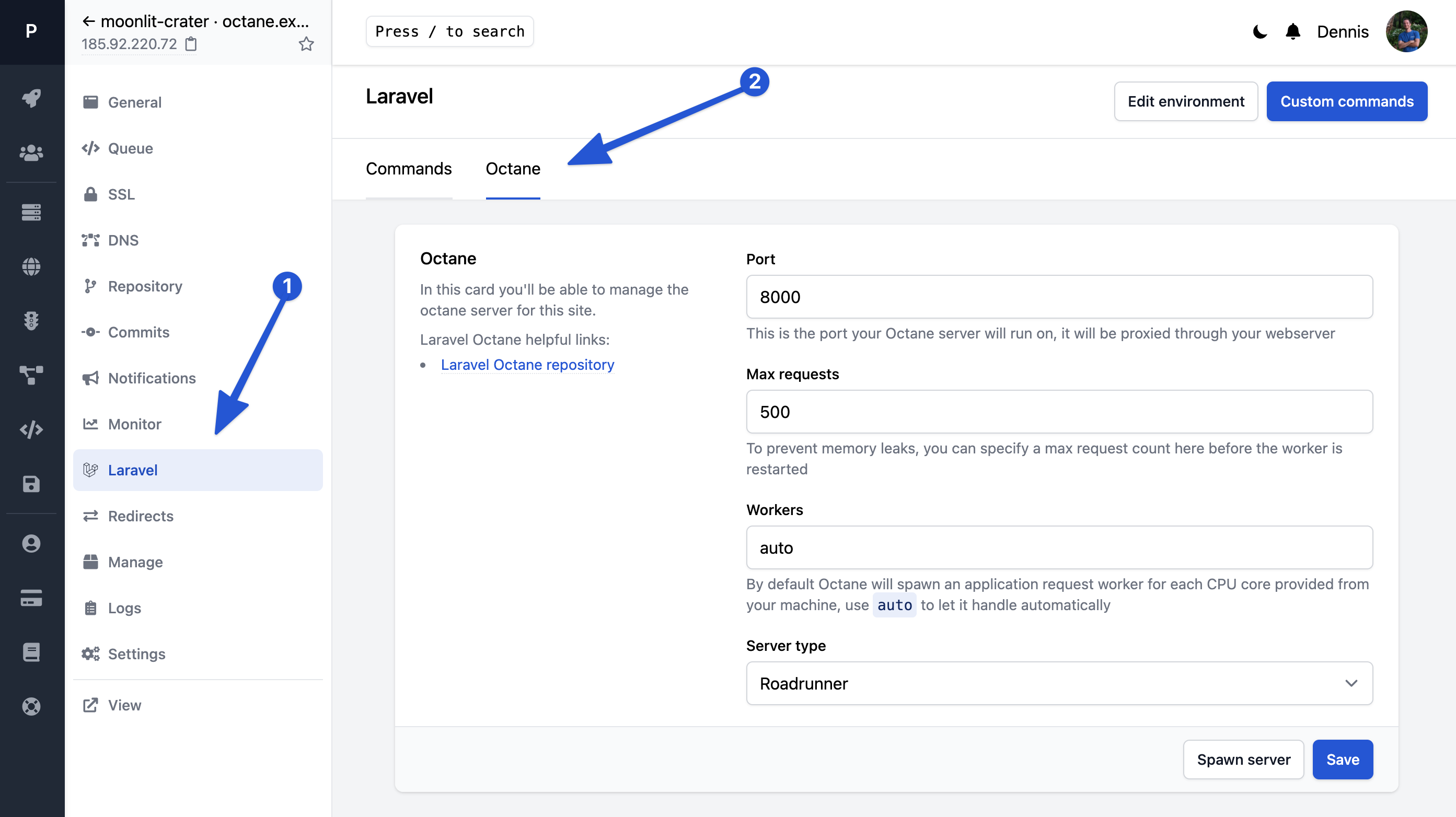Open the Logs menu item
Screen dimensions: 1456x817
pos(198,608)
